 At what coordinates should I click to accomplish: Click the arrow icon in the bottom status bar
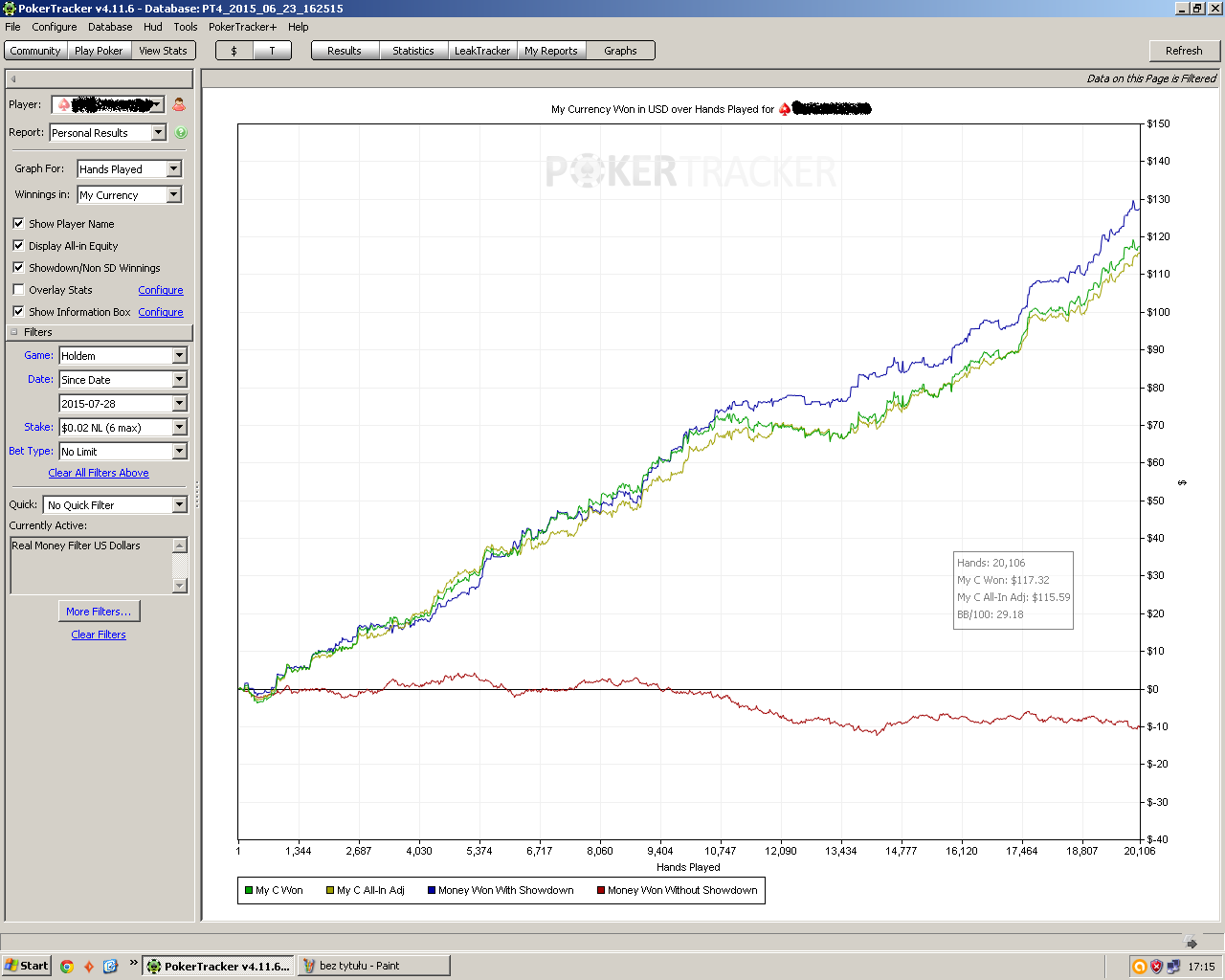1191,942
